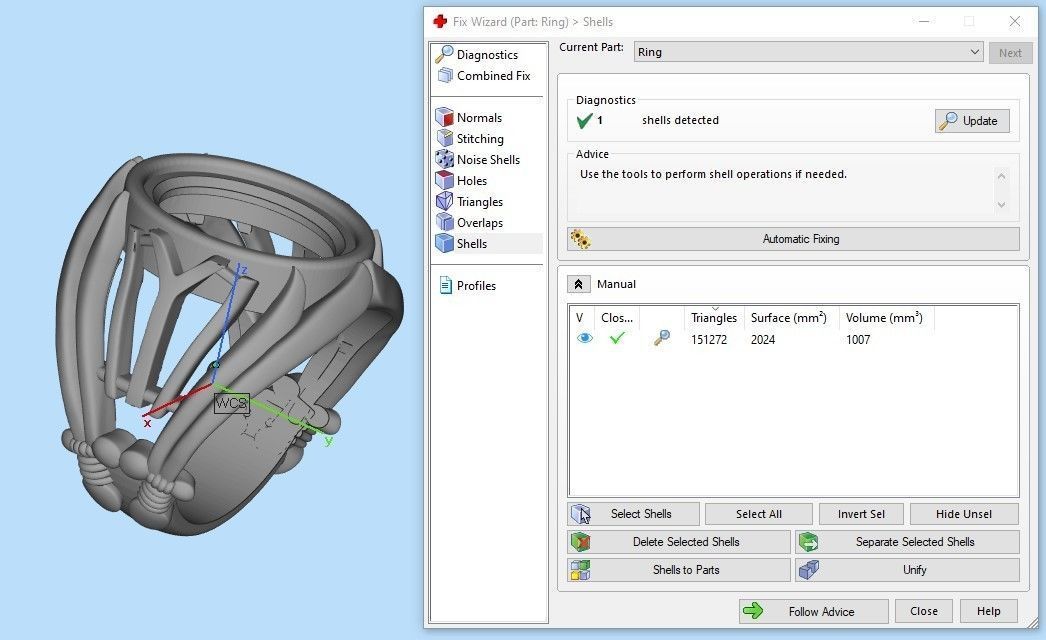Click Update diagnostics button

coord(971,121)
